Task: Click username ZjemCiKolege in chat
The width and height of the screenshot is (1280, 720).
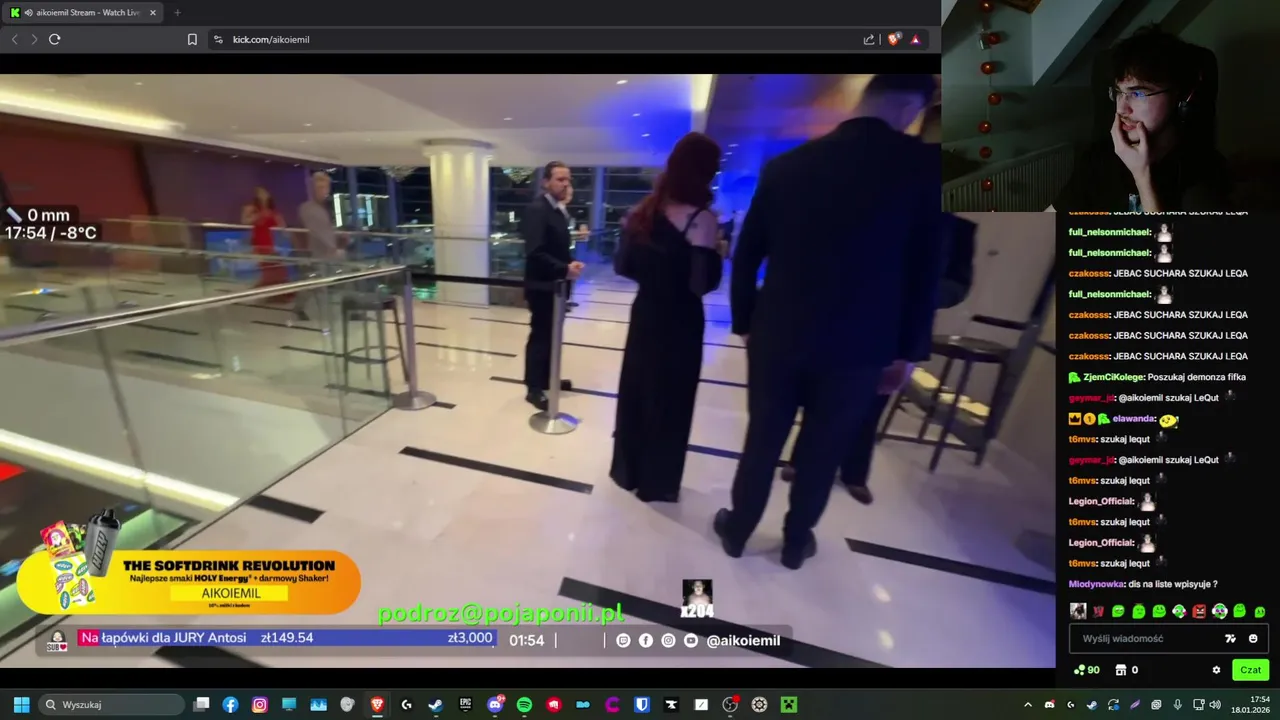Action: [1112, 377]
